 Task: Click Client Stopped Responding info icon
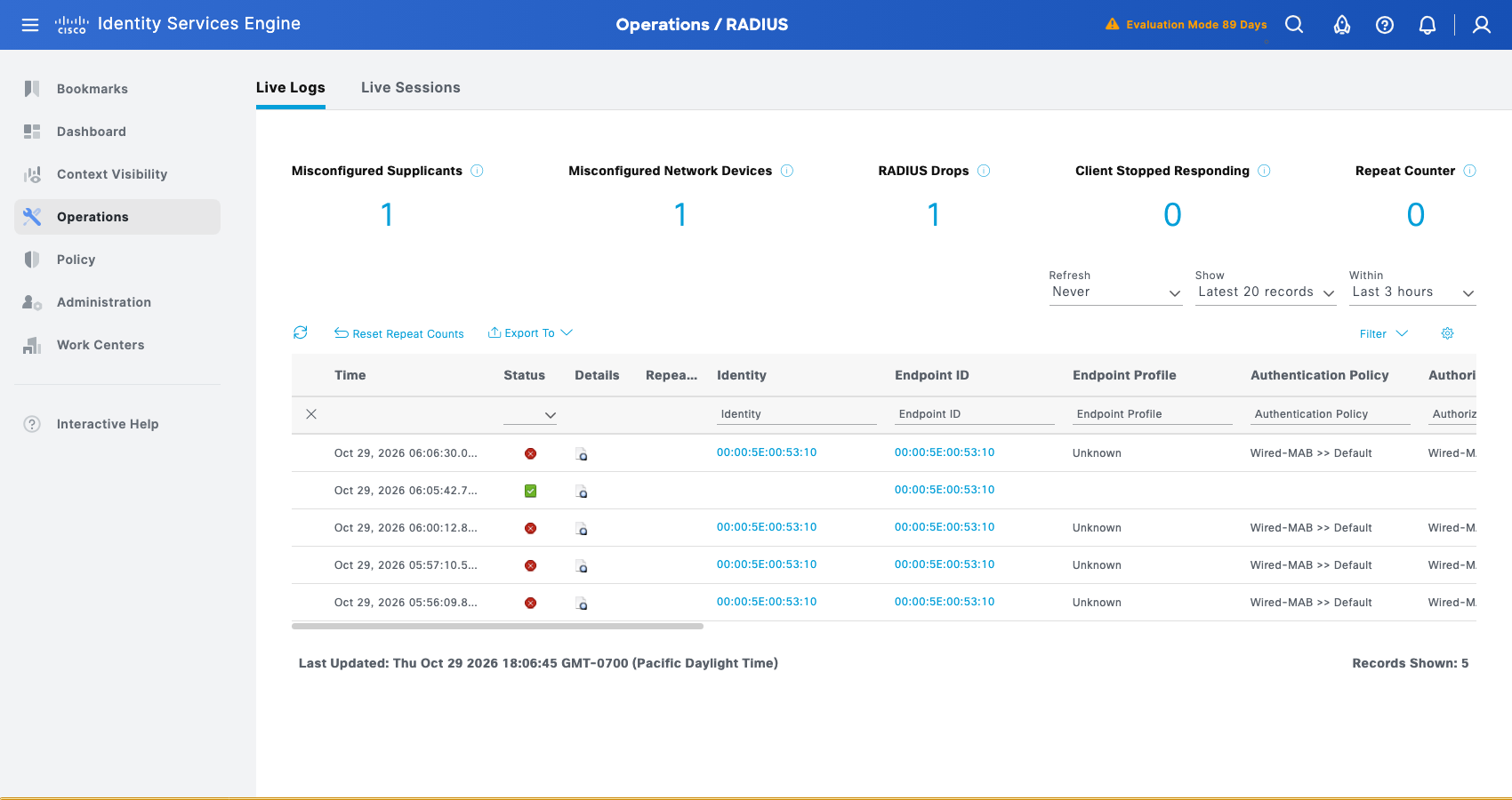click(x=1264, y=171)
